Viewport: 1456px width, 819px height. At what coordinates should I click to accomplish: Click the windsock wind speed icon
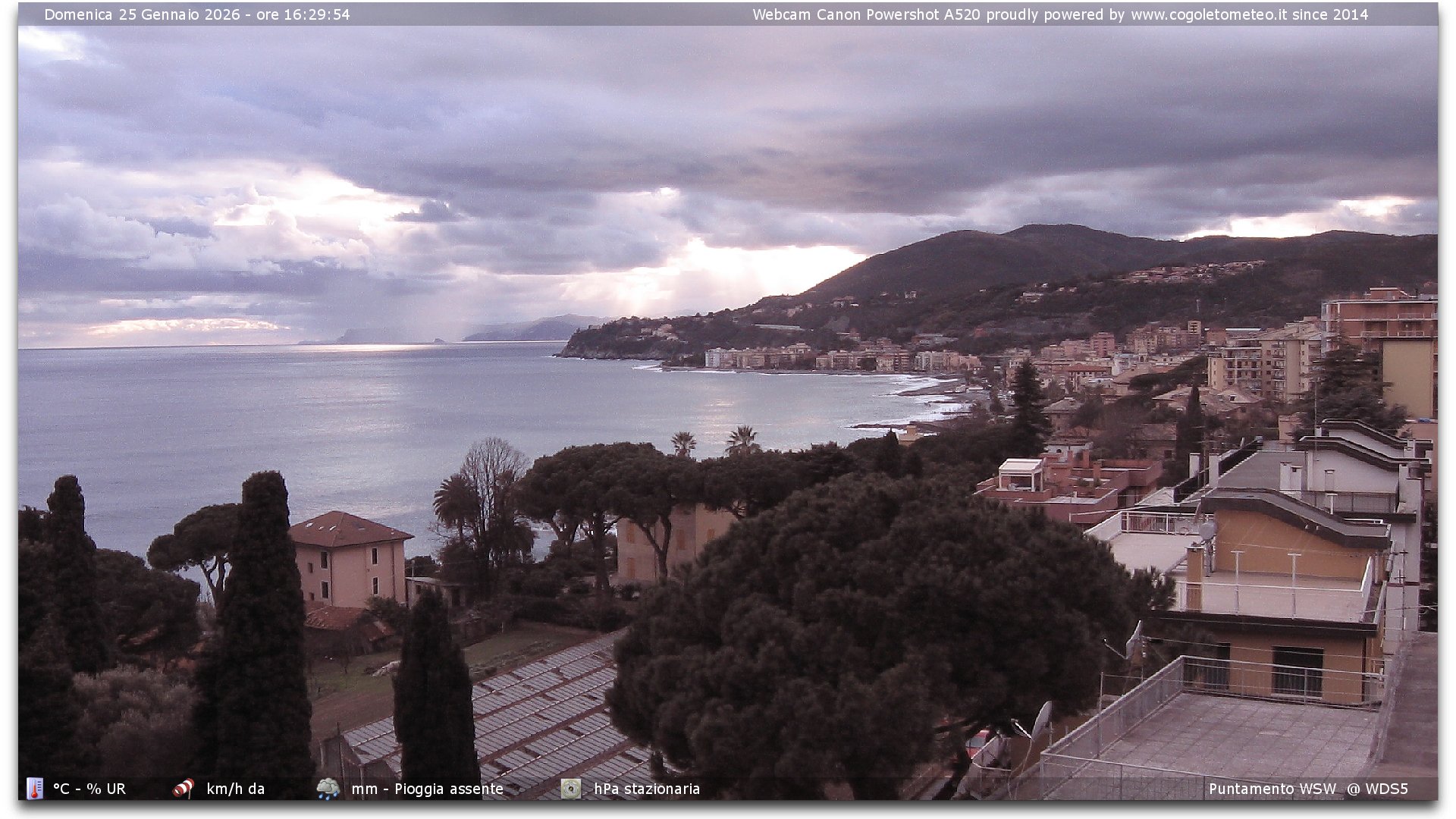click(183, 789)
